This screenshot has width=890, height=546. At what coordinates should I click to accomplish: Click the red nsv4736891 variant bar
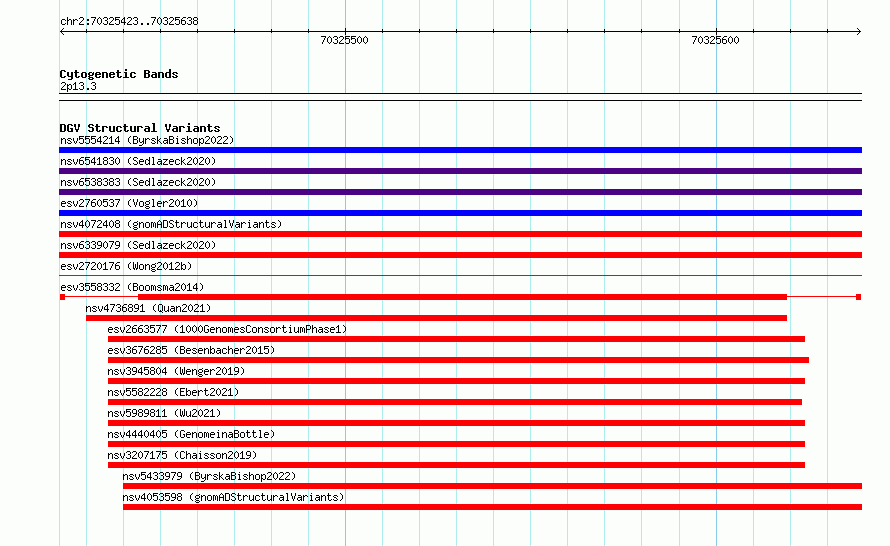(x=436, y=318)
